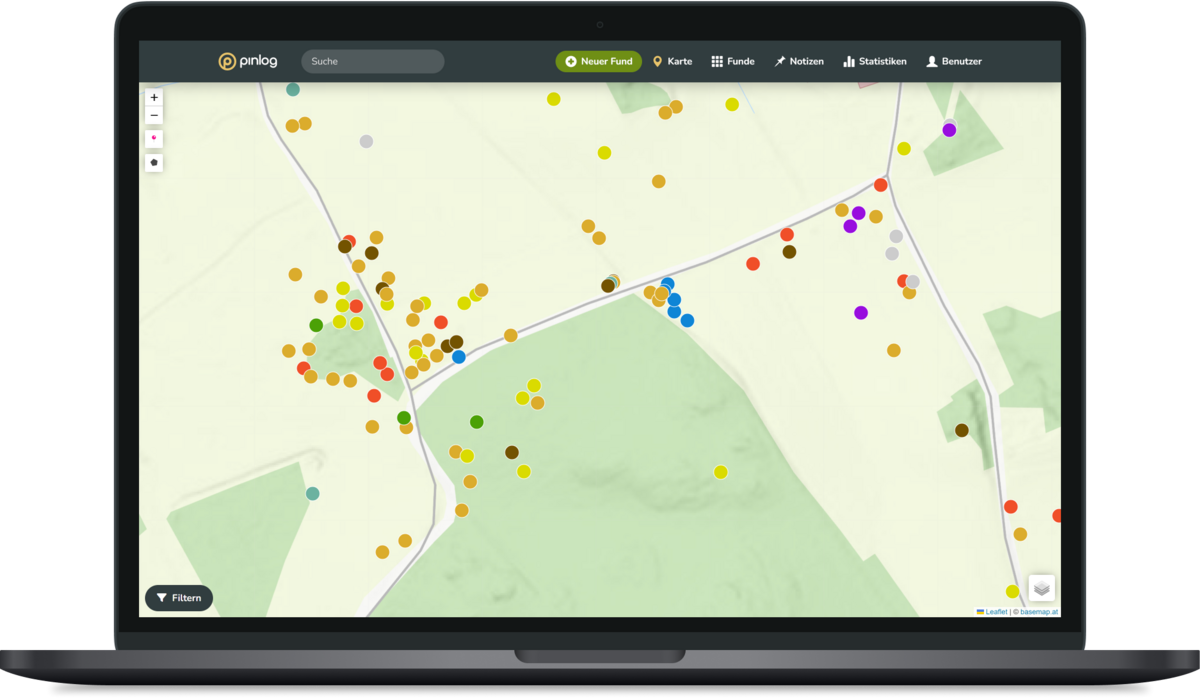Image resolution: width=1200 pixels, height=699 pixels.
Task: Click purple marker on upper-right forest patch
Action: coord(949,130)
